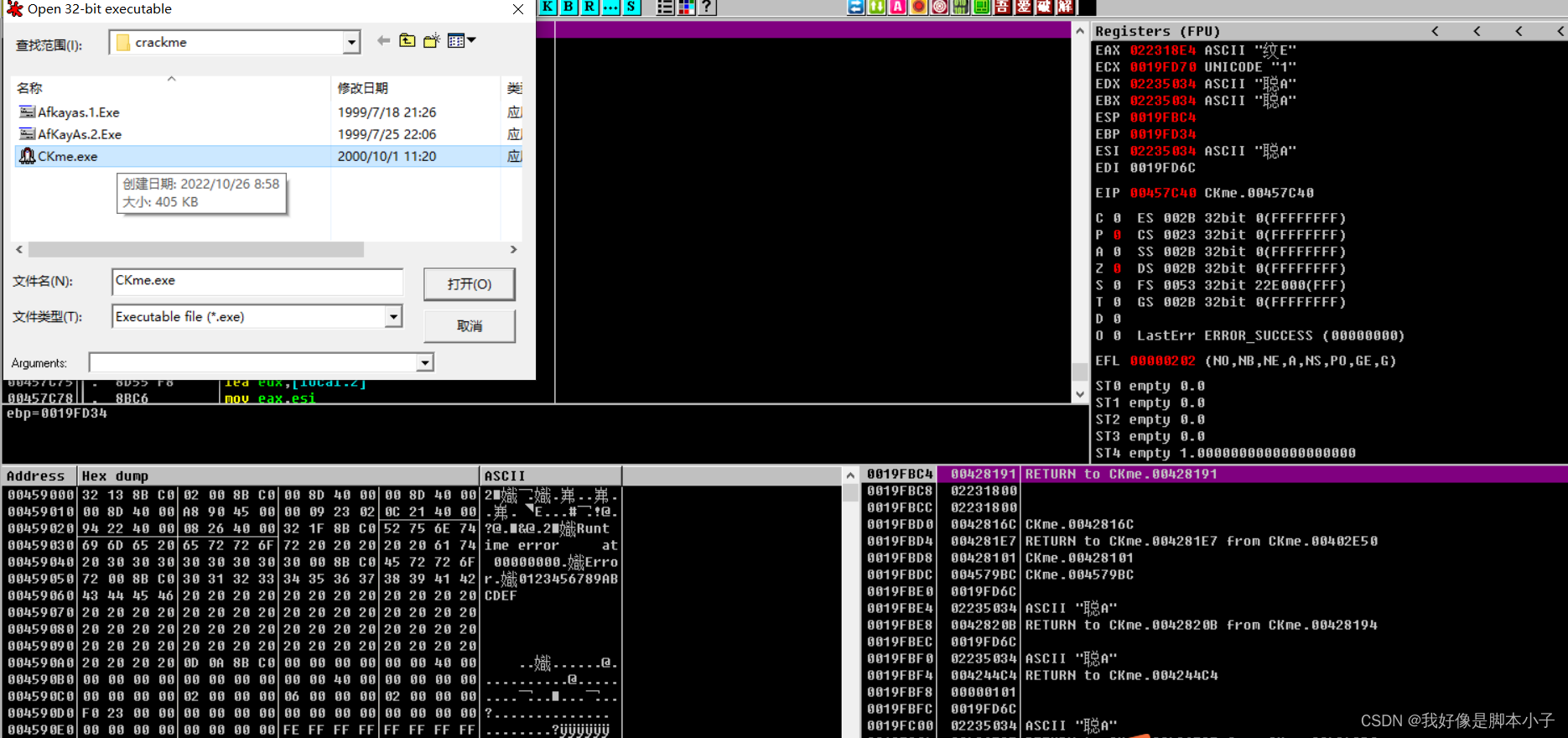Screen dimensions: 1568x738
Task: Click the red '破' toolbar icon
Action: tap(1044, 7)
